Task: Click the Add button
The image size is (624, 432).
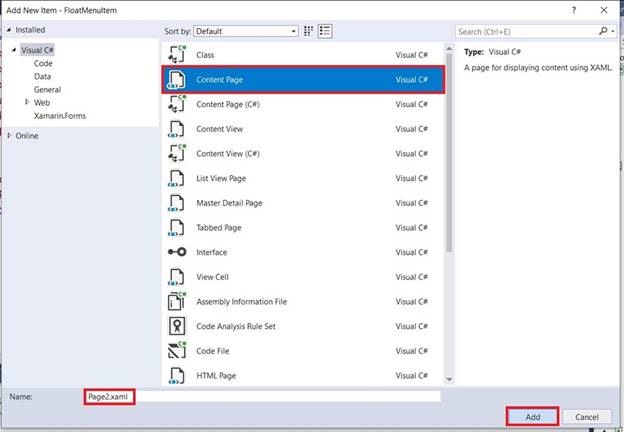Action: (x=532, y=416)
